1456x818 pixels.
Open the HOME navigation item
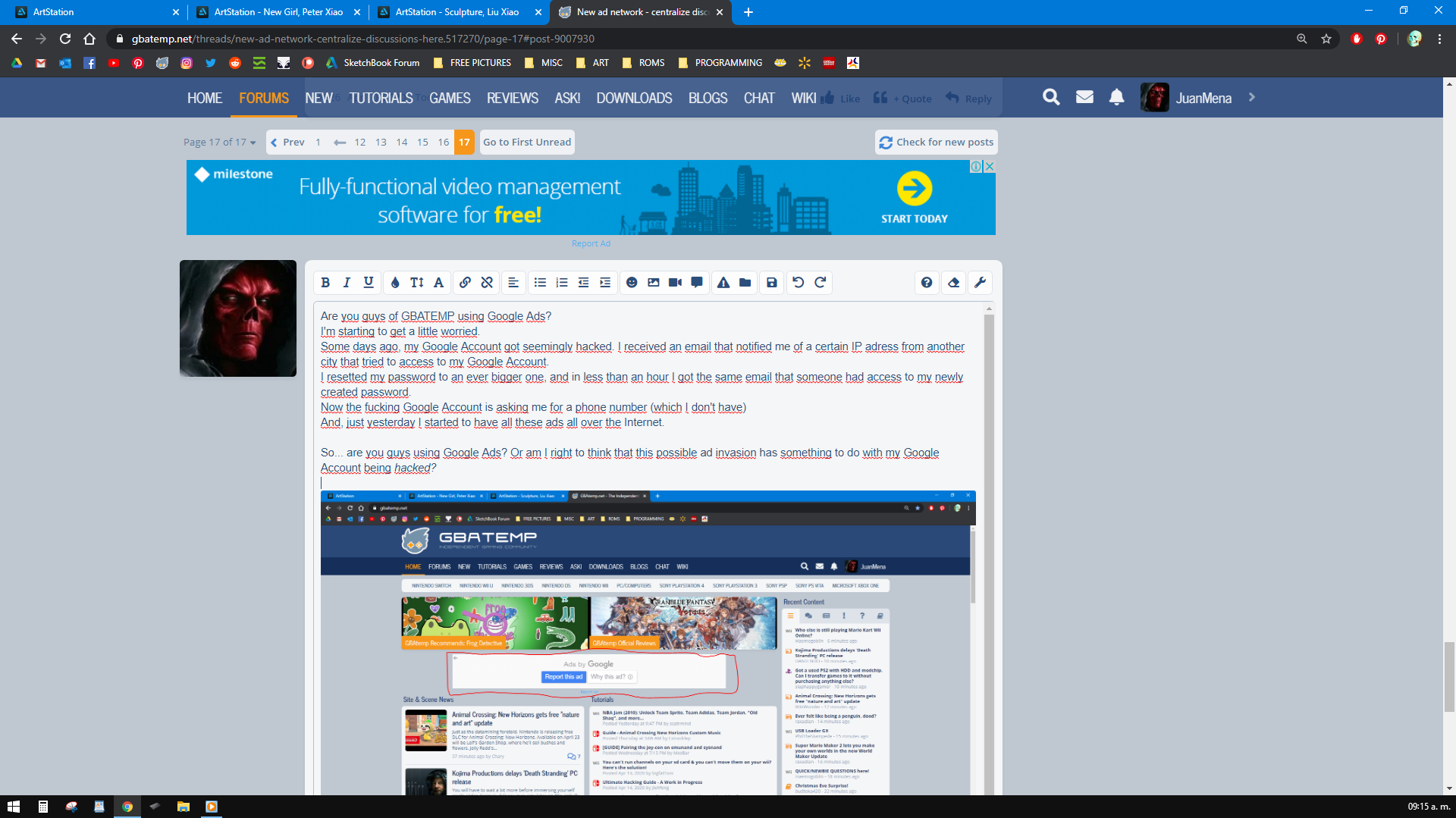pyautogui.click(x=205, y=98)
